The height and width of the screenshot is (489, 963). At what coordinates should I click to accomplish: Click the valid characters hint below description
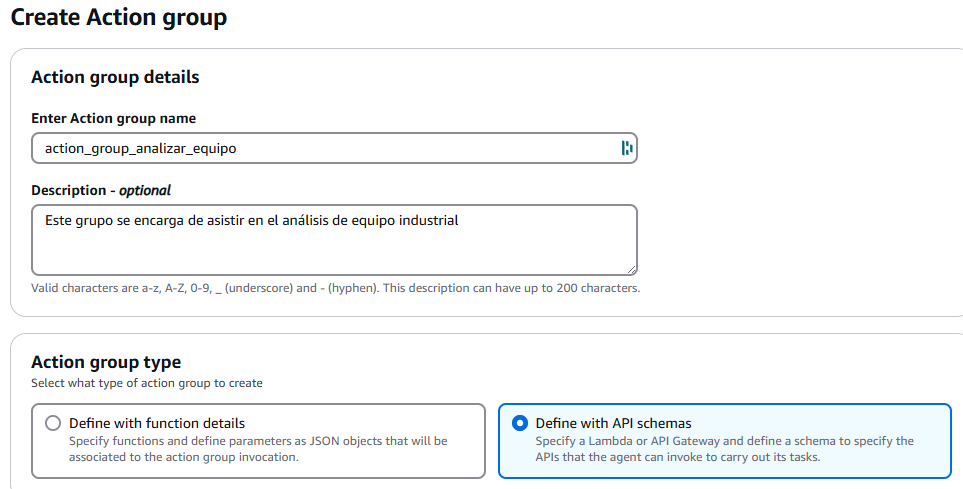pyautogui.click(x=335, y=288)
